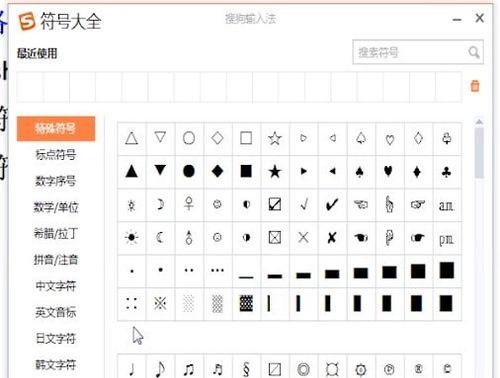
Task: Insert the beamed eighth notes ♫
Action: tap(189, 368)
